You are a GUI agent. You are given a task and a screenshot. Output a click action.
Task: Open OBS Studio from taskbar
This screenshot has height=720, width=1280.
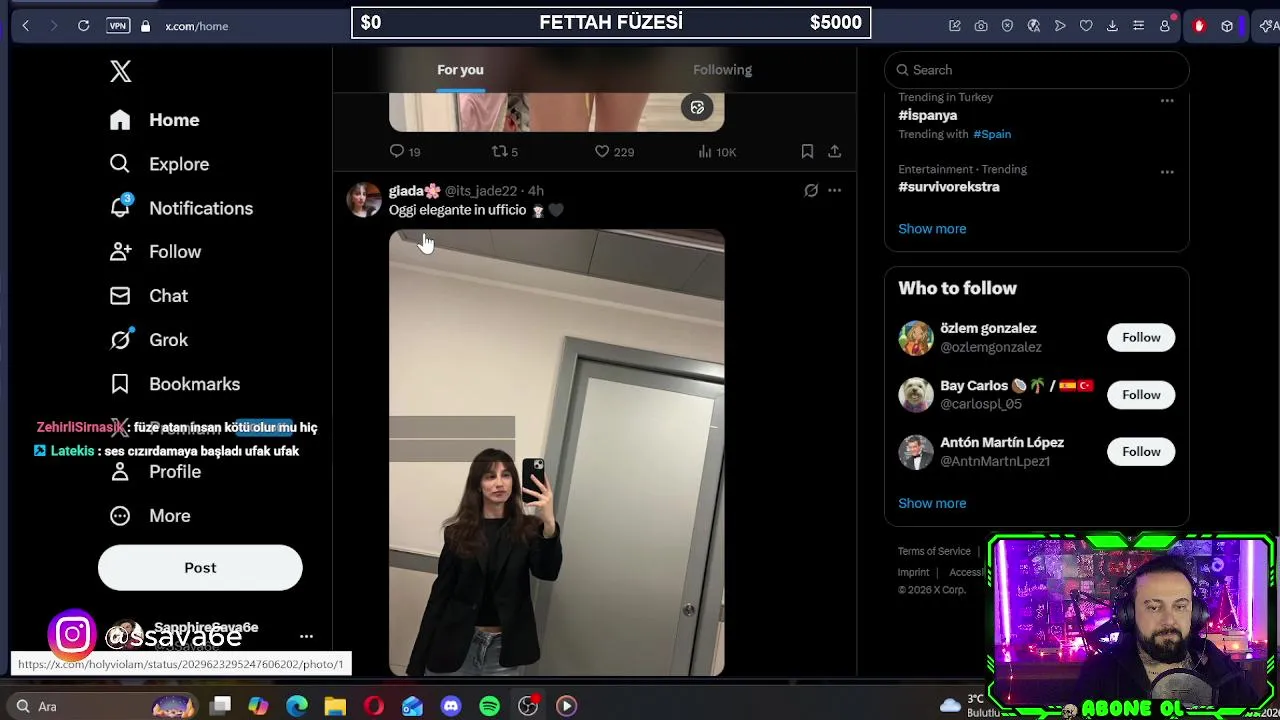528,706
